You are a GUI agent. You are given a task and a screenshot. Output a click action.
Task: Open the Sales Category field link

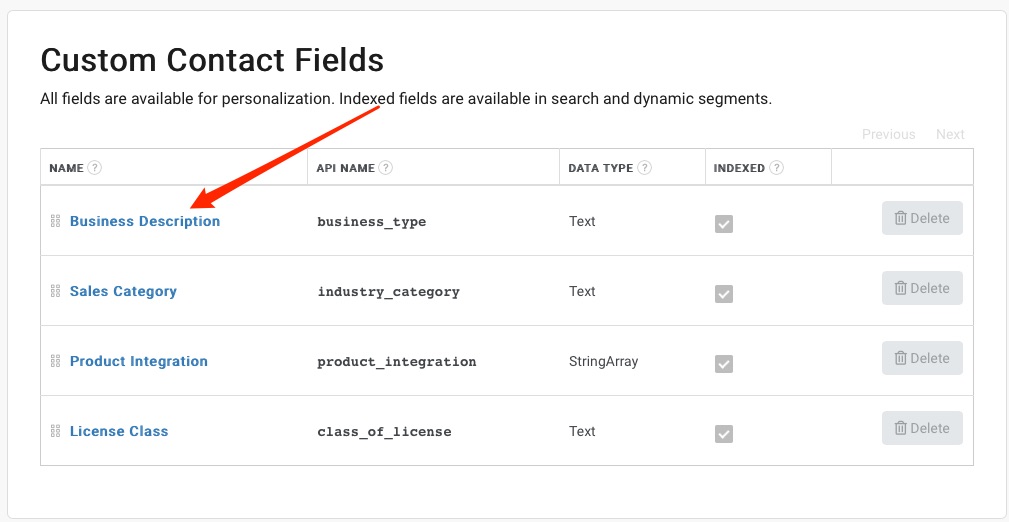[x=123, y=291]
